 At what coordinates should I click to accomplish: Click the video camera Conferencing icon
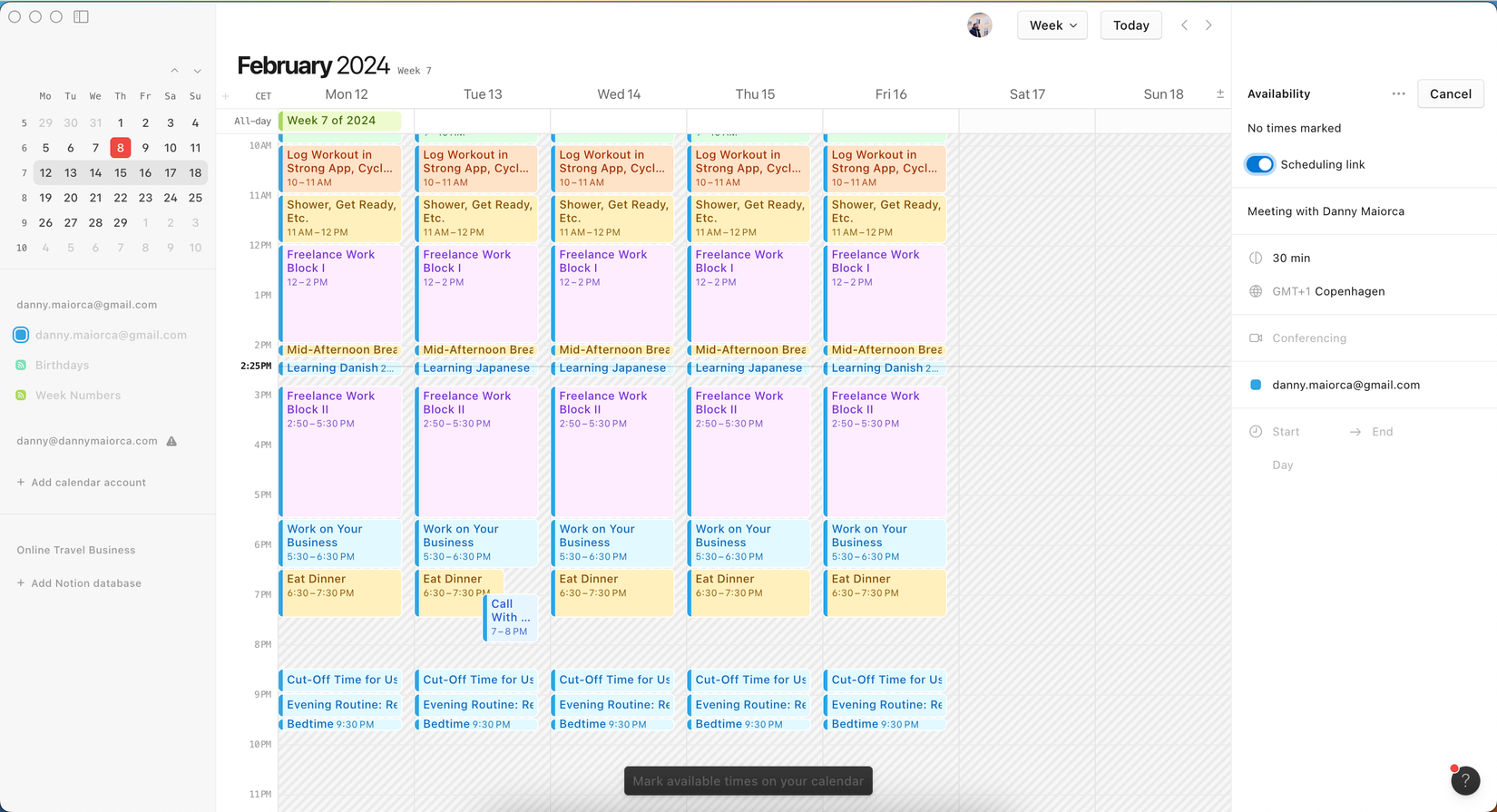point(1256,338)
